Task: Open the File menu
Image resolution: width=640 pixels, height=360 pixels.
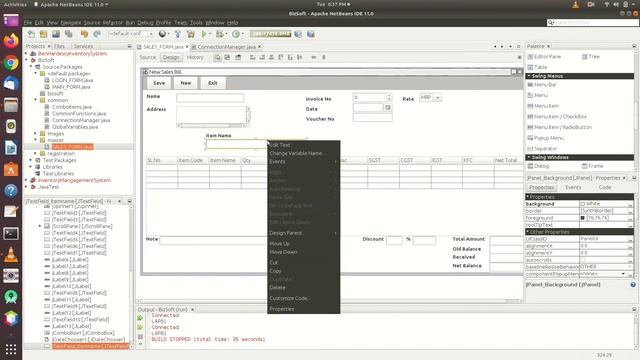Action: (x=28, y=22)
